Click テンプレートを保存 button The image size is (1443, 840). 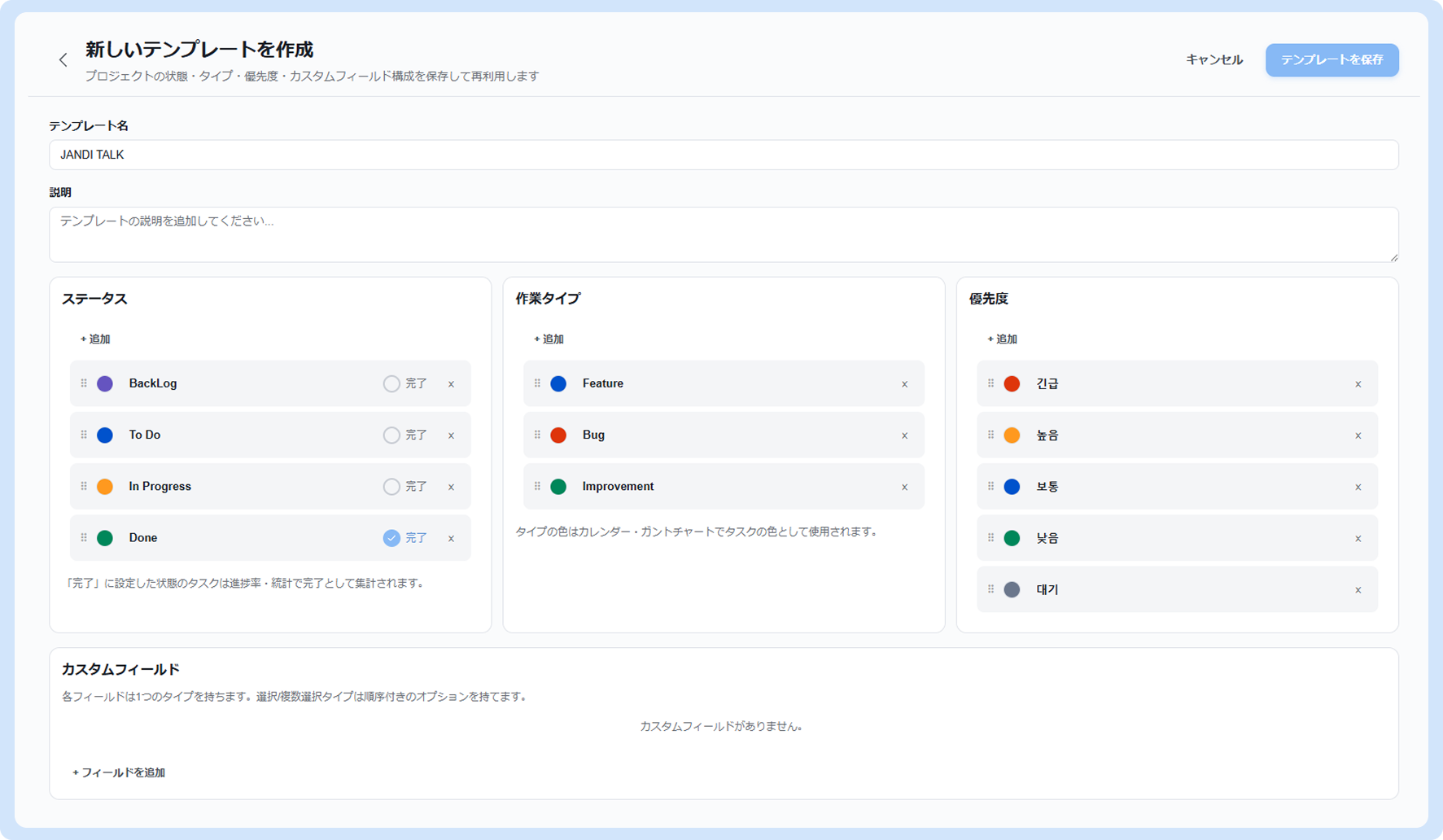coord(1331,60)
